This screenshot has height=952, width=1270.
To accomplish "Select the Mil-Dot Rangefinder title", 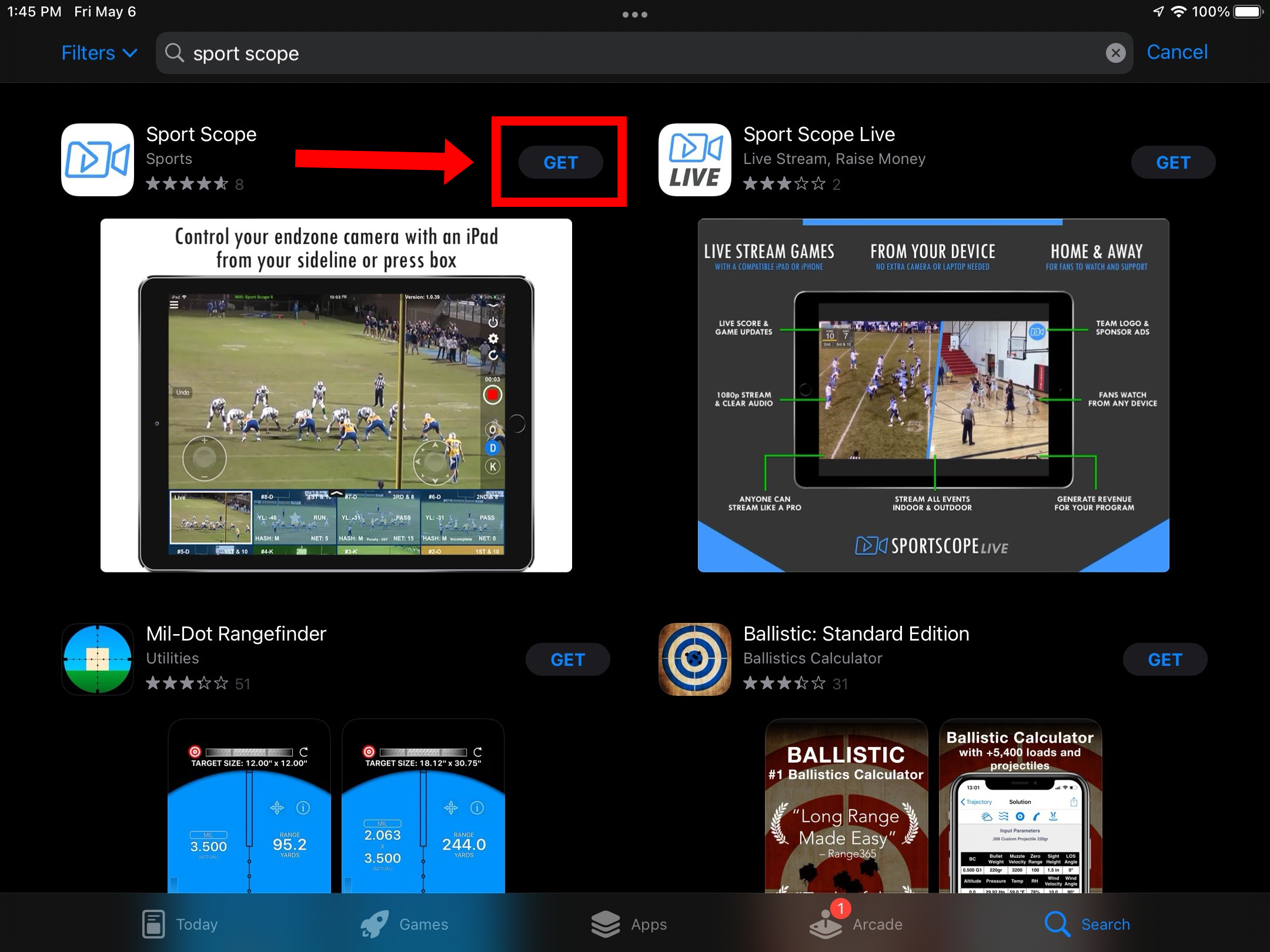I will point(236,633).
